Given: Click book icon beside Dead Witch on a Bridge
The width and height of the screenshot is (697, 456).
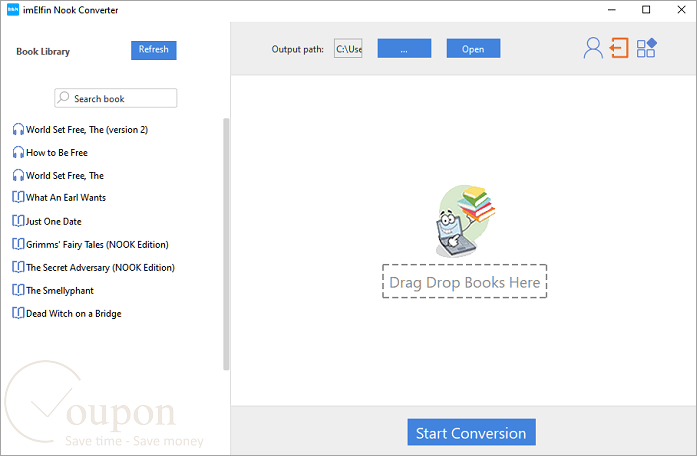Looking at the screenshot, I should coord(18,313).
